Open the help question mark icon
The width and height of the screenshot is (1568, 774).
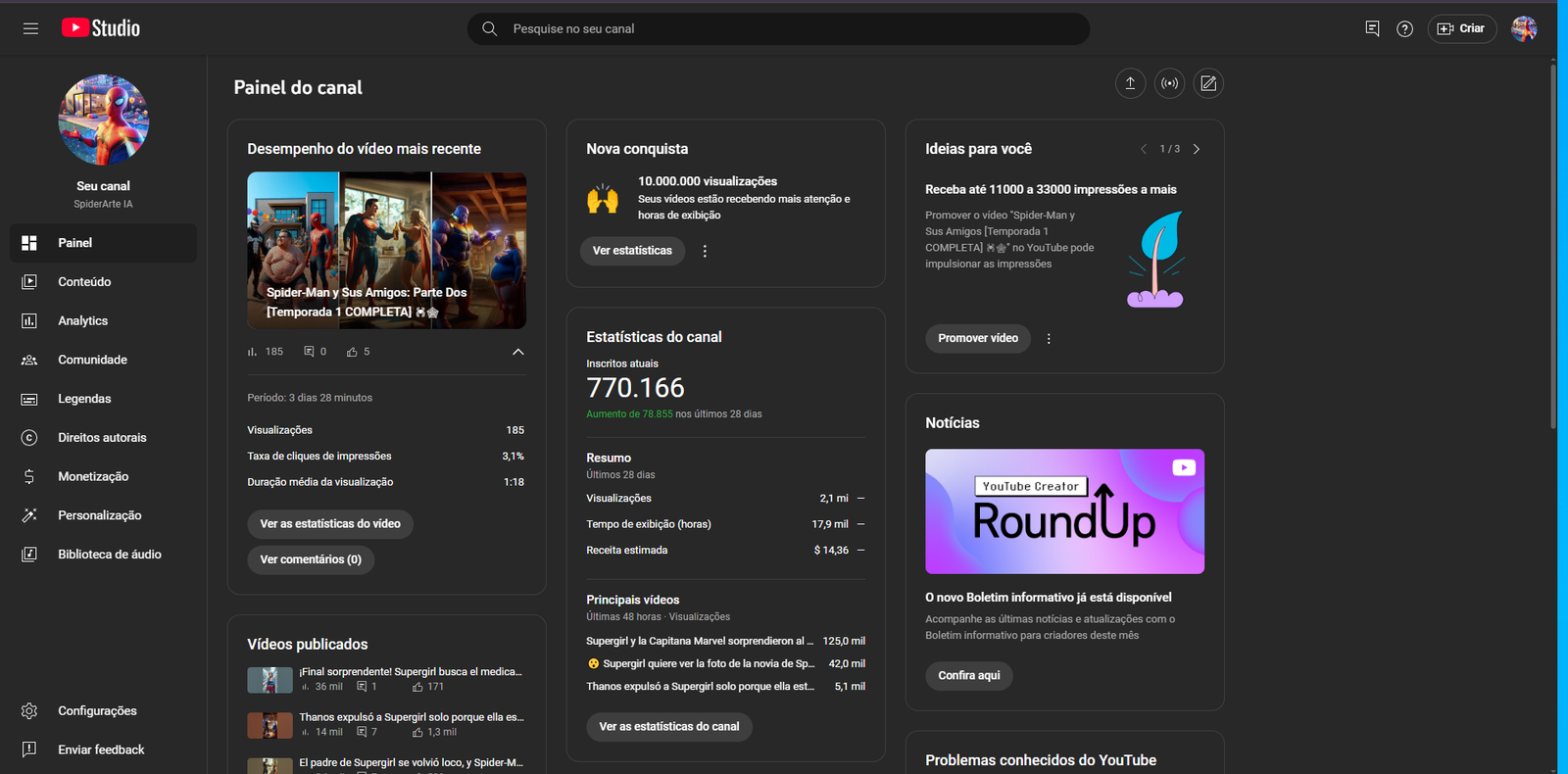[1404, 28]
